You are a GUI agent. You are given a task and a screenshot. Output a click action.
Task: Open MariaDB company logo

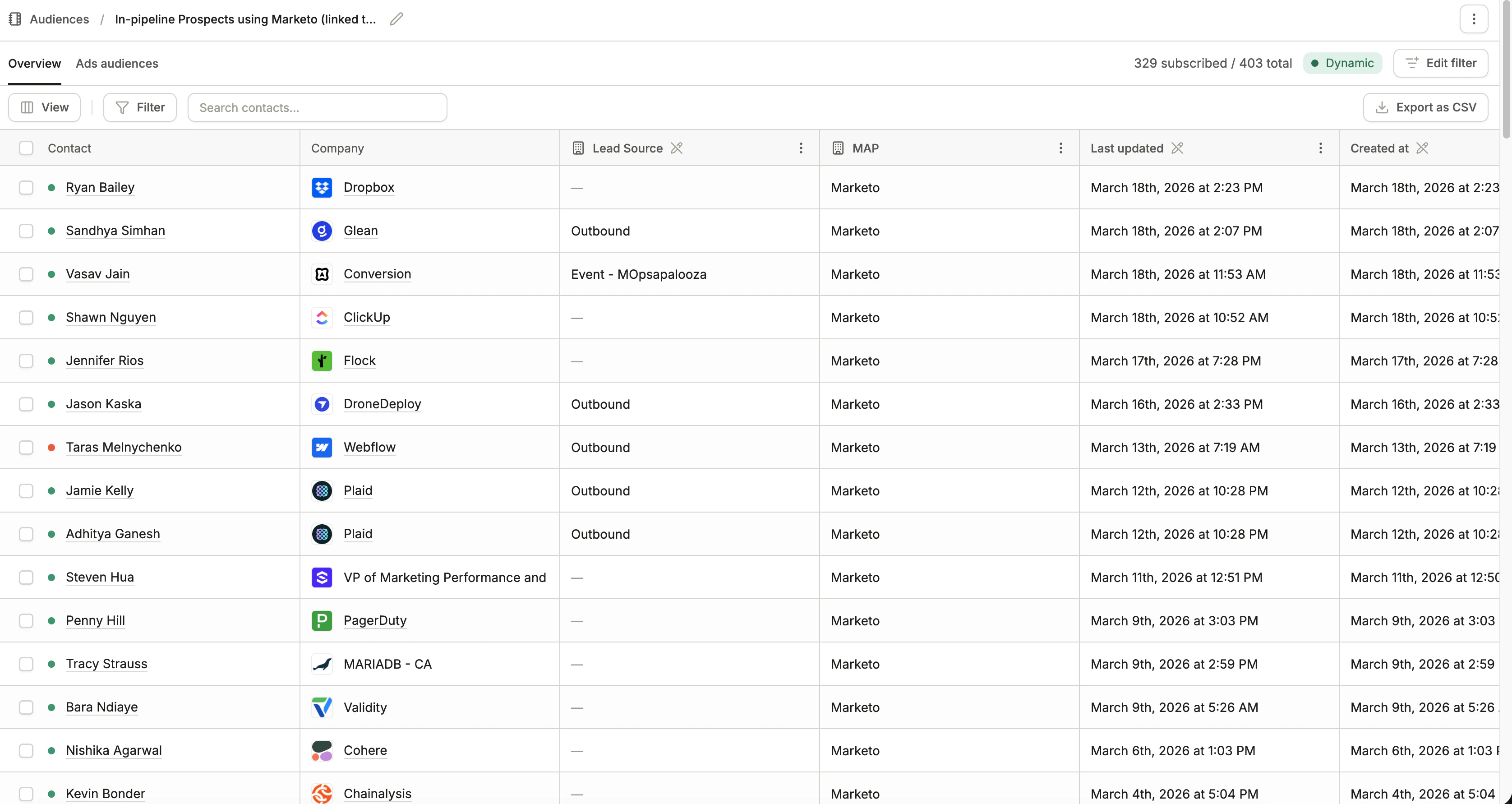pyautogui.click(x=322, y=664)
